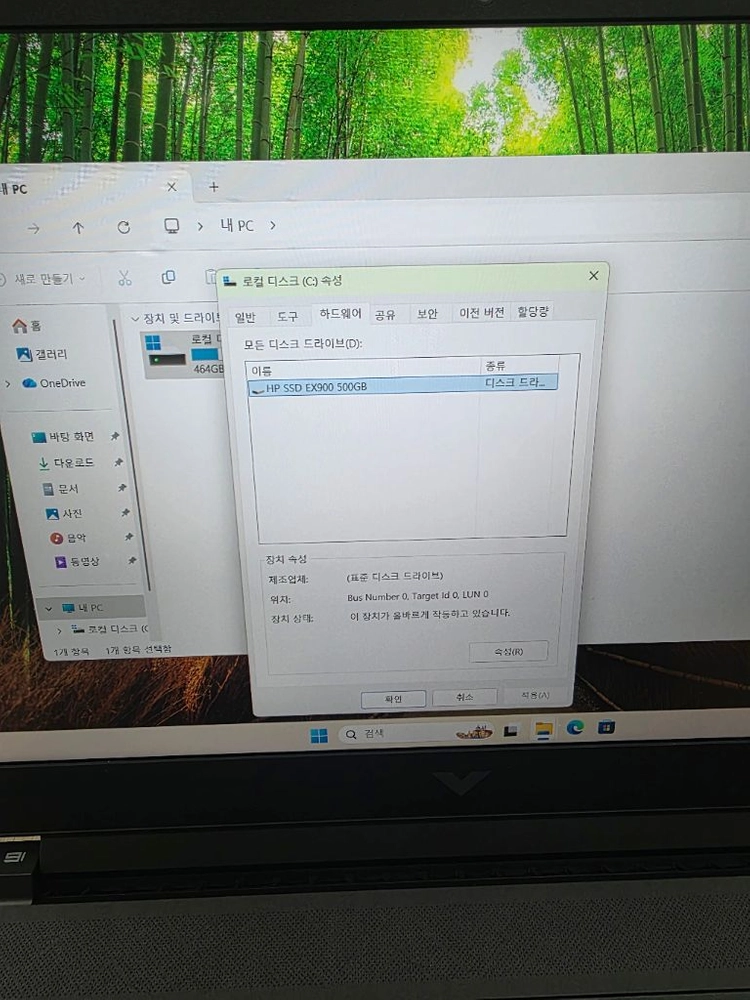Open the Windows Start menu
The image size is (750, 1000).
click(319, 735)
